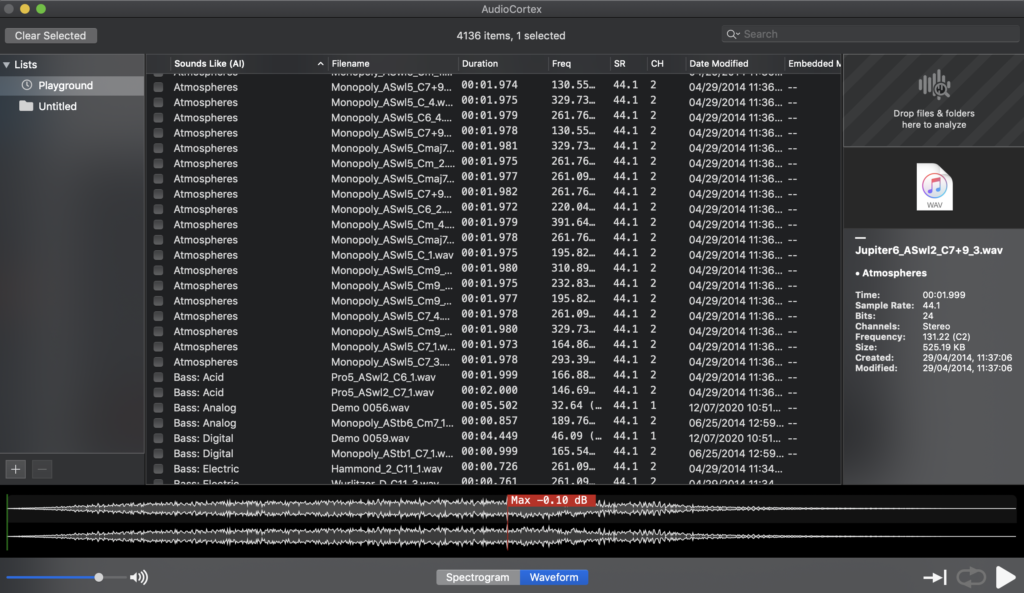Click the plus icon to add list

tap(16, 469)
